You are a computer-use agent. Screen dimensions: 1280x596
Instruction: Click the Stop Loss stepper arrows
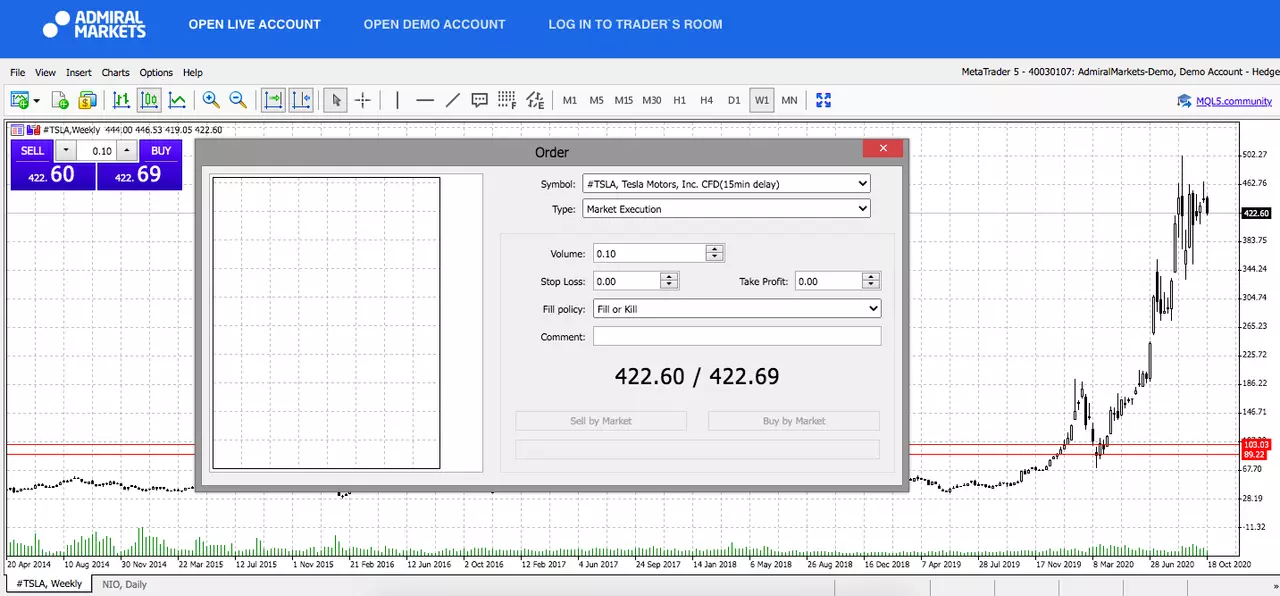(670, 282)
